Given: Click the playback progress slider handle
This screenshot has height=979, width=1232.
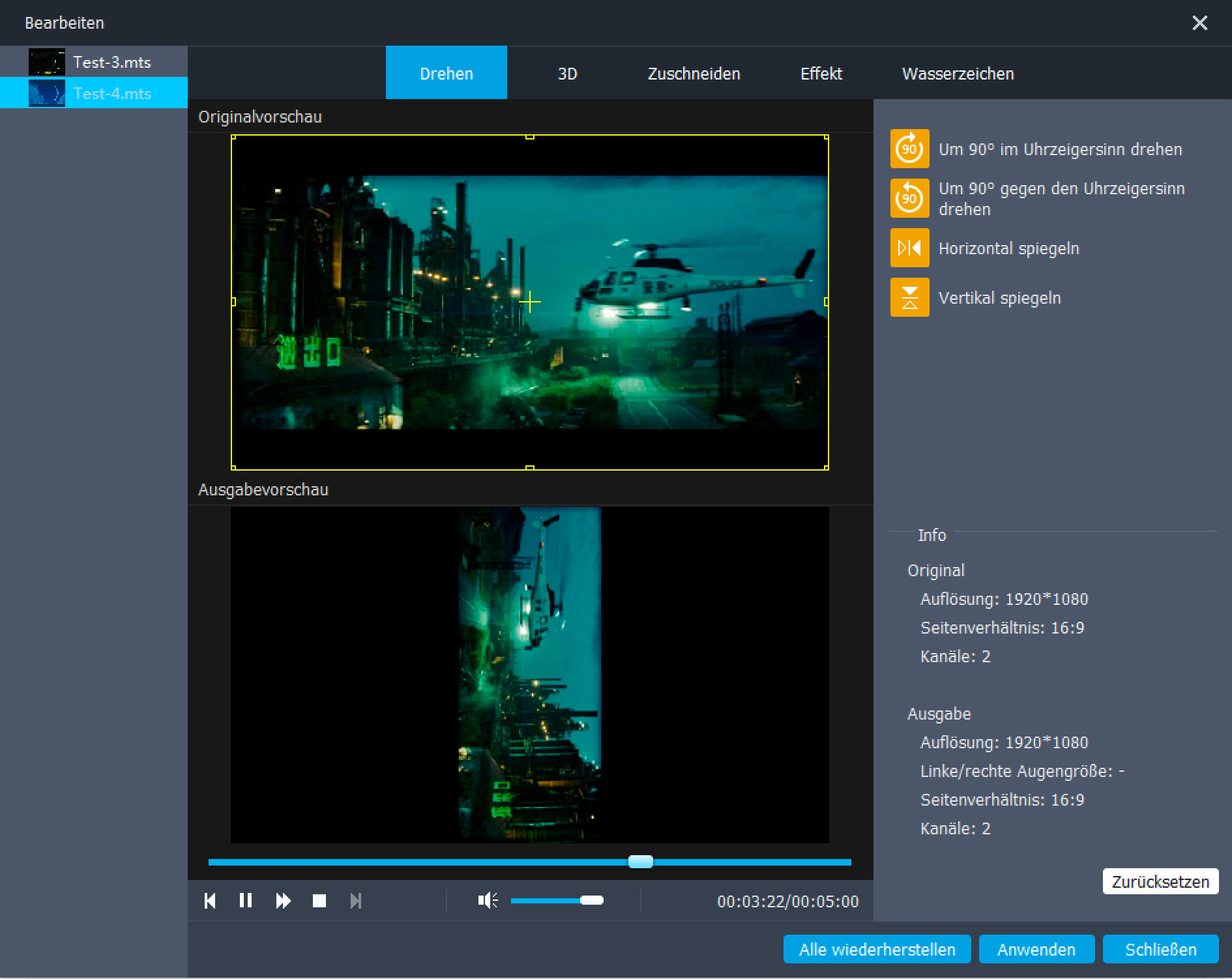Looking at the screenshot, I should (x=640, y=862).
